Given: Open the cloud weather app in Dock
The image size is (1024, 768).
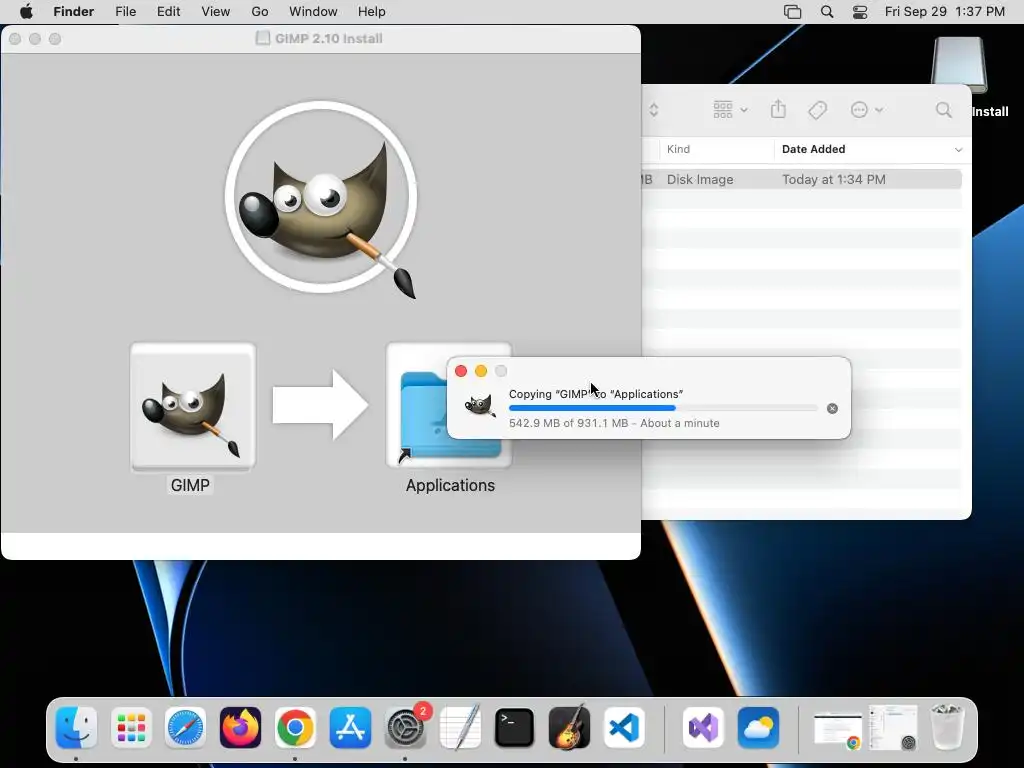Looking at the screenshot, I should pos(758,727).
